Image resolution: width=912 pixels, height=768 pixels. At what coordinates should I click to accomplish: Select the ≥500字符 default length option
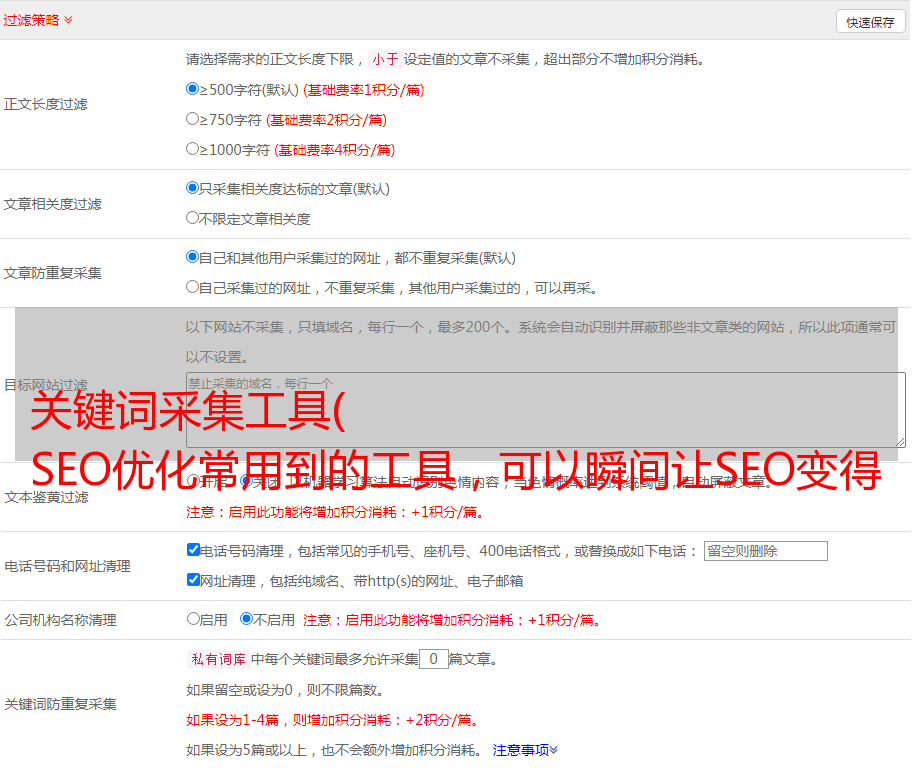pos(193,89)
